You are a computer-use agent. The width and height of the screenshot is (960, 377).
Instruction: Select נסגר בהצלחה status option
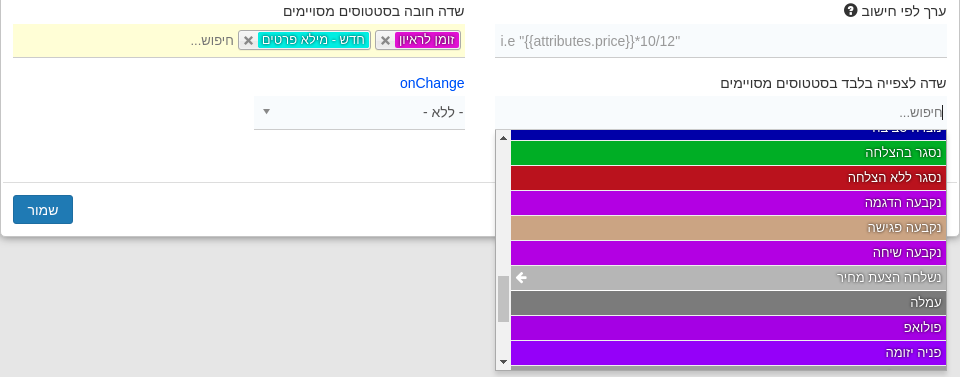(729, 153)
